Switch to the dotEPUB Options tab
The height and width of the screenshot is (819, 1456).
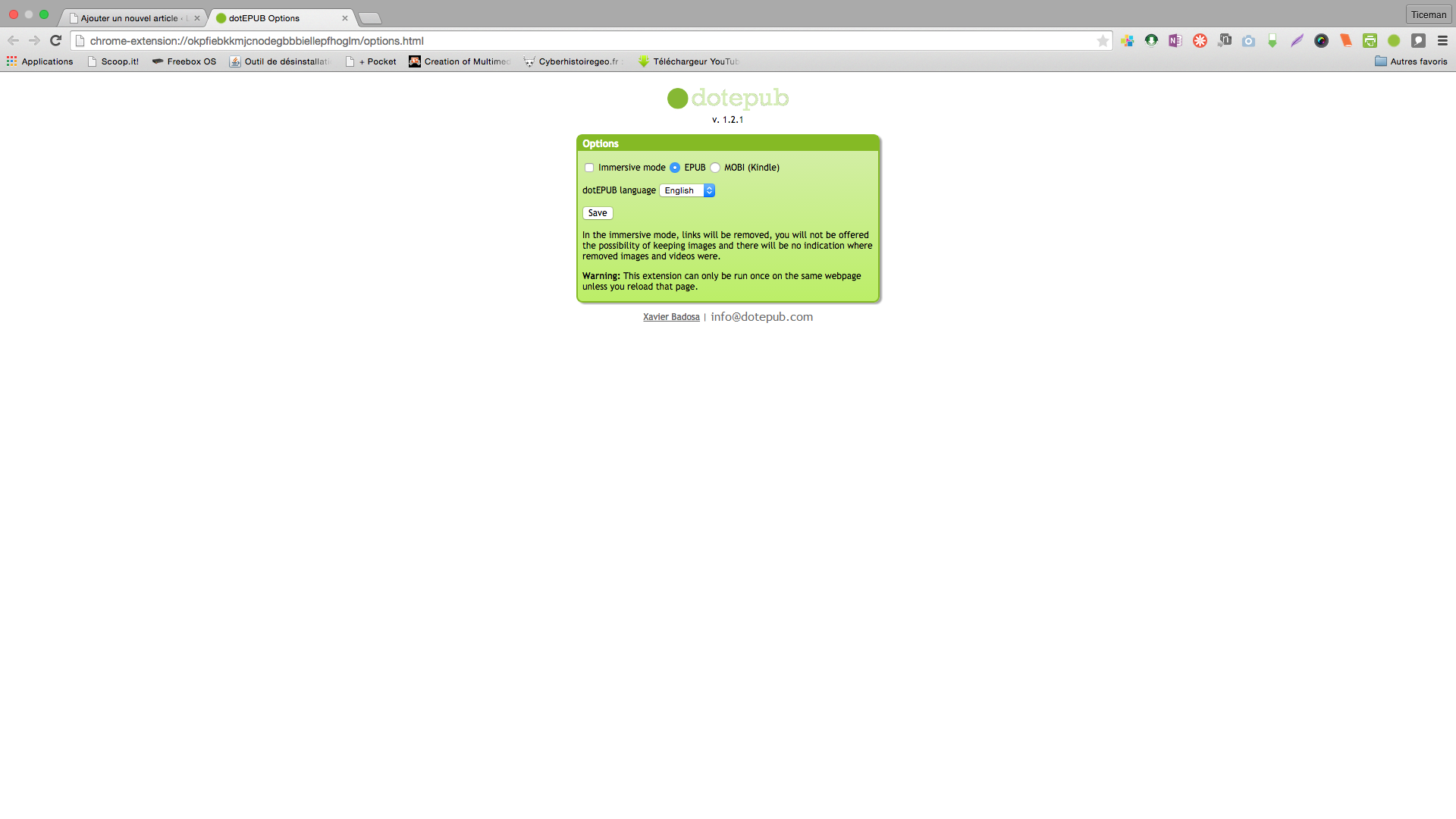pyautogui.click(x=281, y=18)
